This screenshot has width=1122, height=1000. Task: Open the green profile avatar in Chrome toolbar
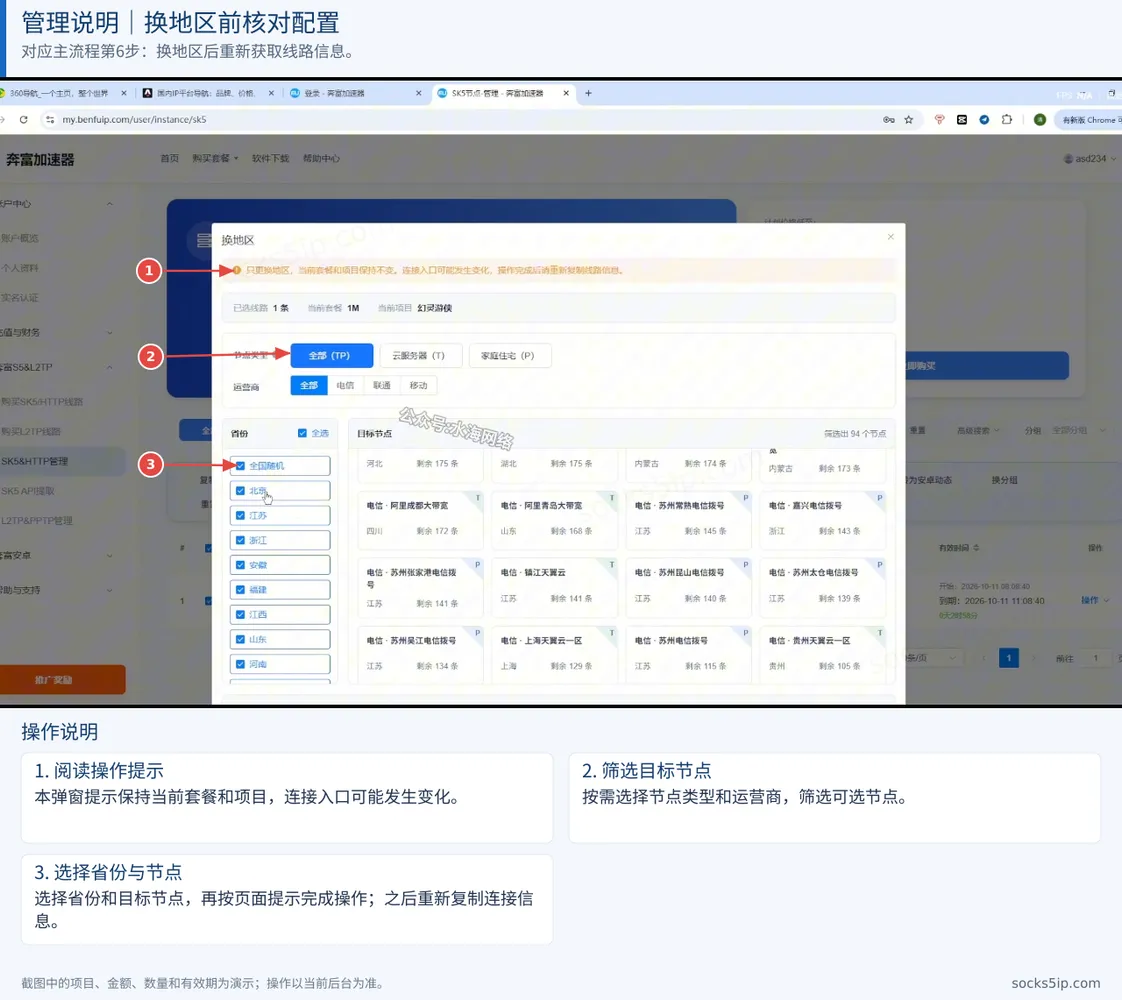pyautogui.click(x=1040, y=119)
